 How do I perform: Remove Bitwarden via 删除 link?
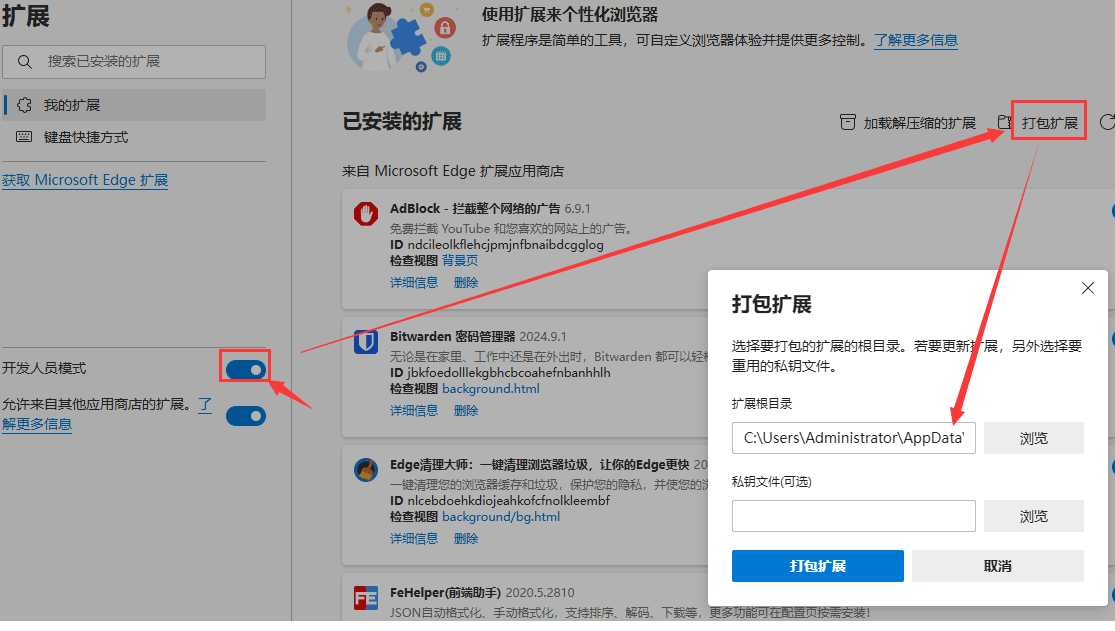pos(466,410)
